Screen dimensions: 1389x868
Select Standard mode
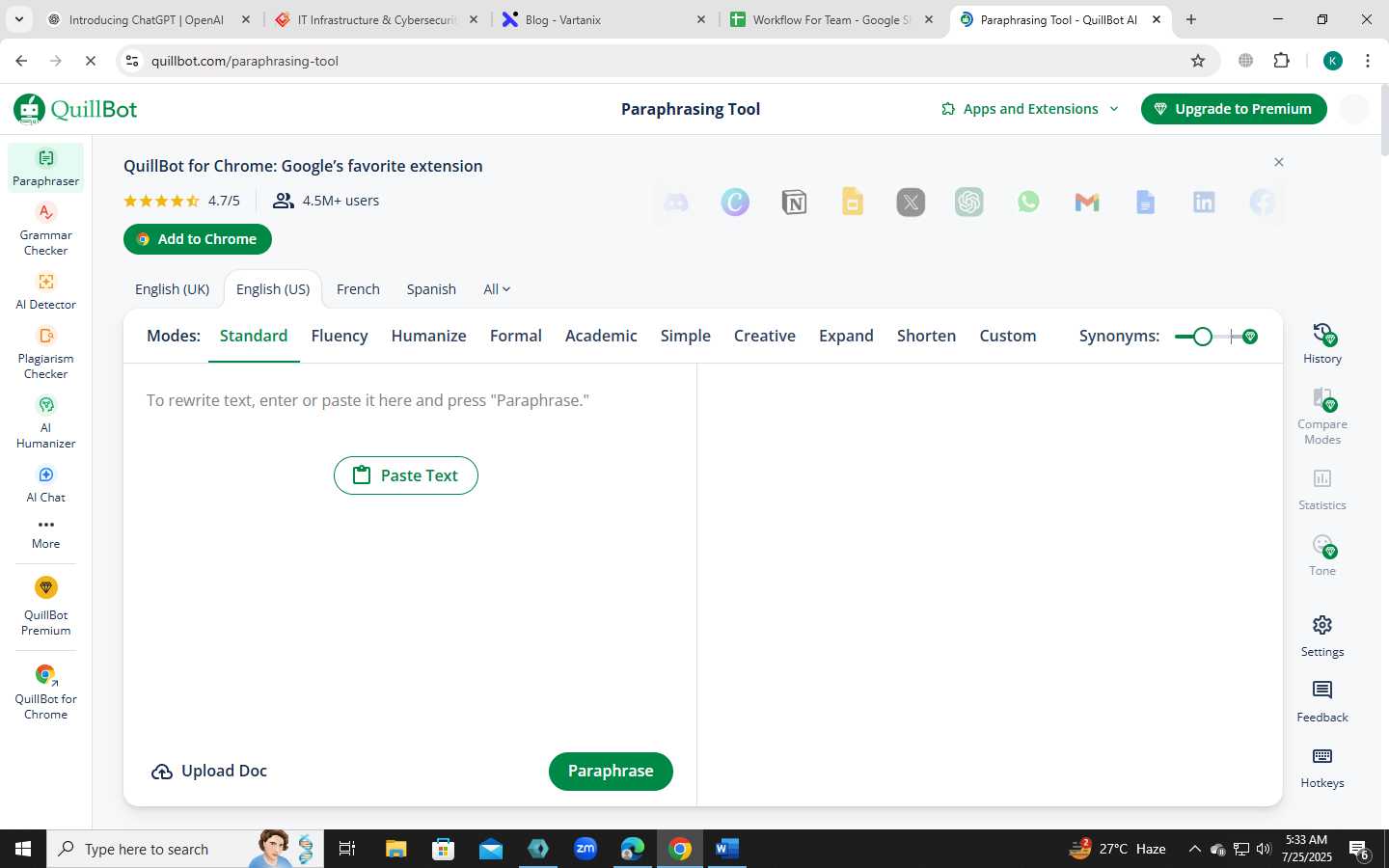[254, 336]
